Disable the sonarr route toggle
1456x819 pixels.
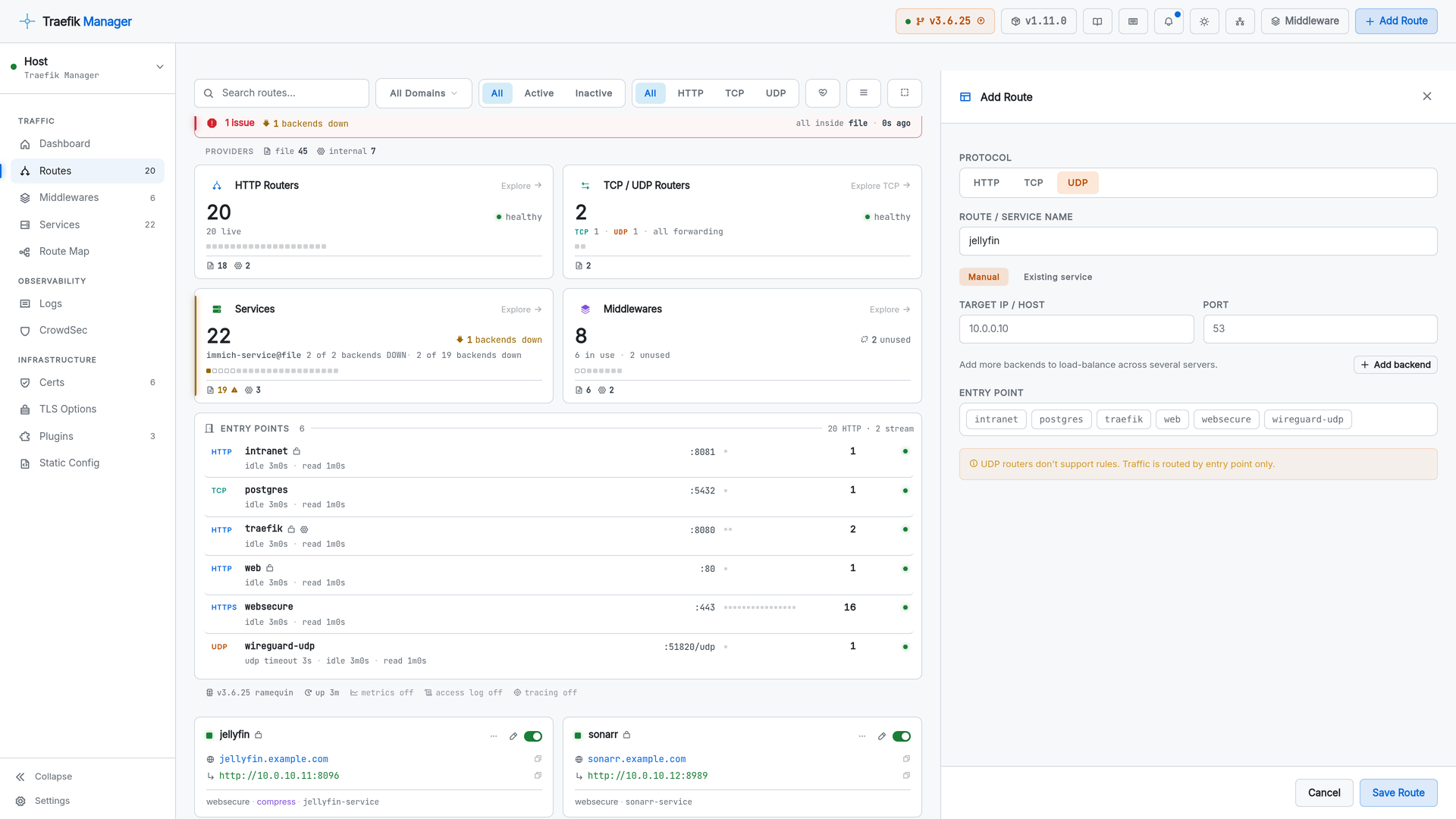tap(902, 736)
